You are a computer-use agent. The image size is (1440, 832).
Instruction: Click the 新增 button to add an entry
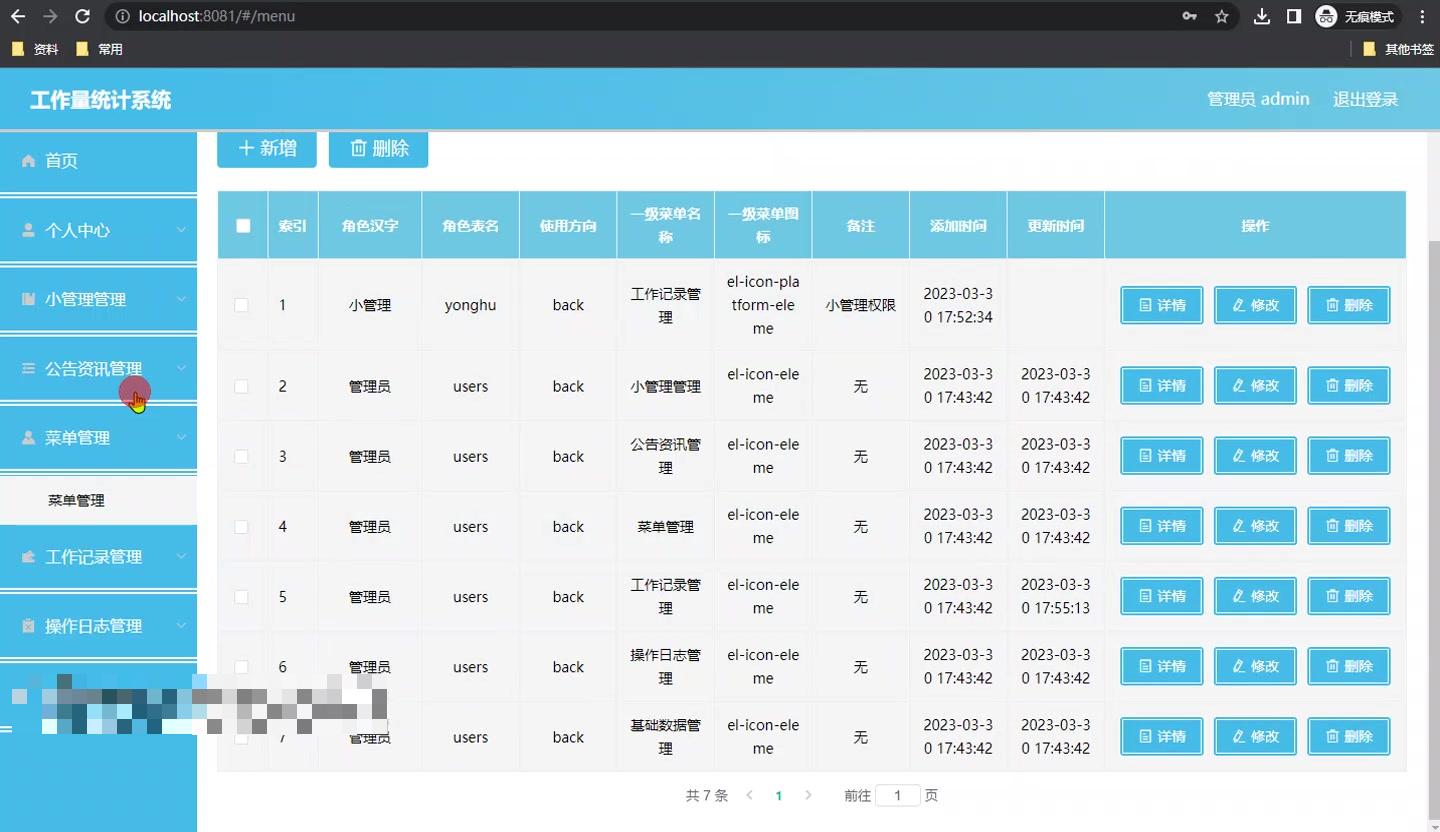(266, 148)
